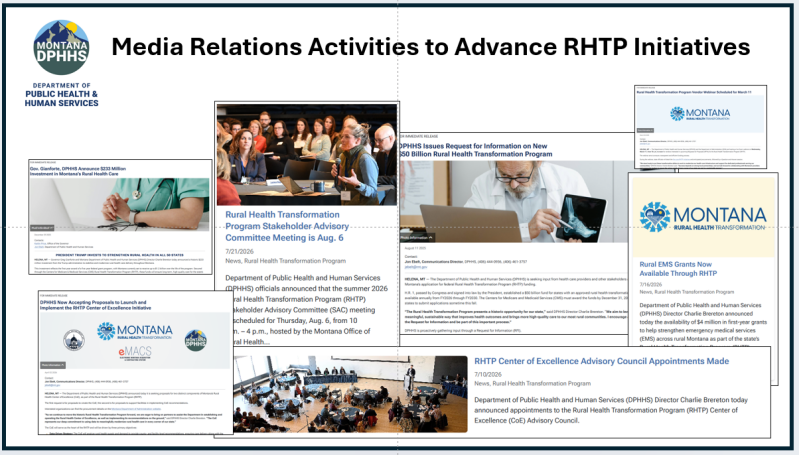Click the state capitol seal icon

(74, 340)
